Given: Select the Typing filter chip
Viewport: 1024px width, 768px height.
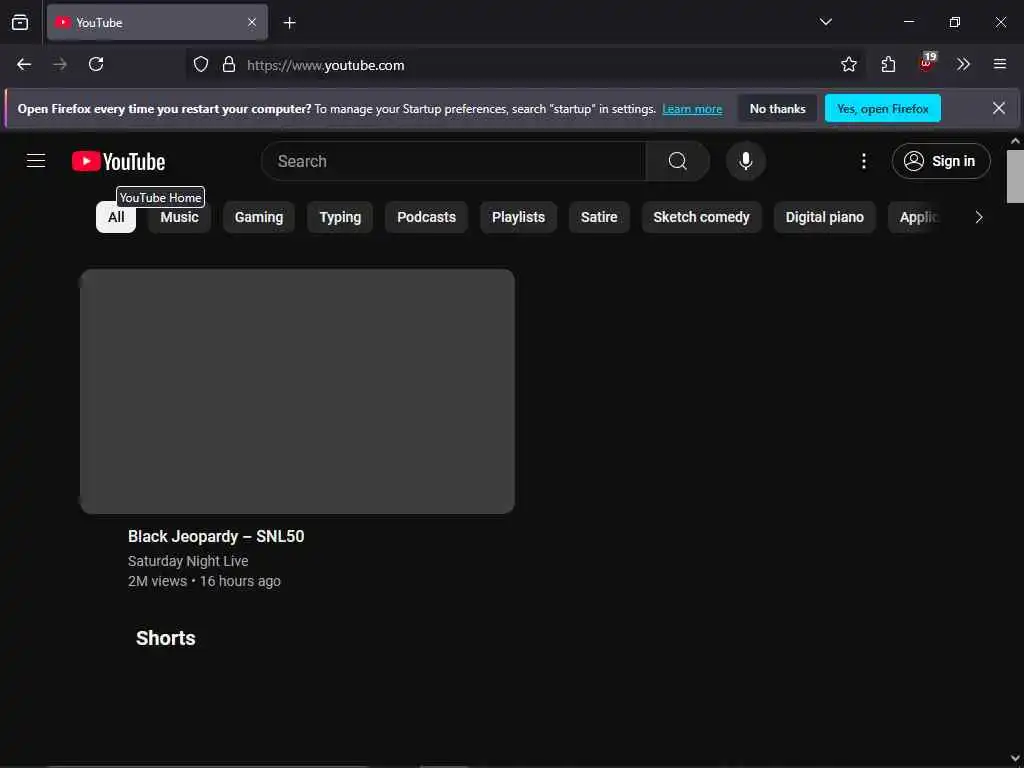Looking at the screenshot, I should 340,217.
